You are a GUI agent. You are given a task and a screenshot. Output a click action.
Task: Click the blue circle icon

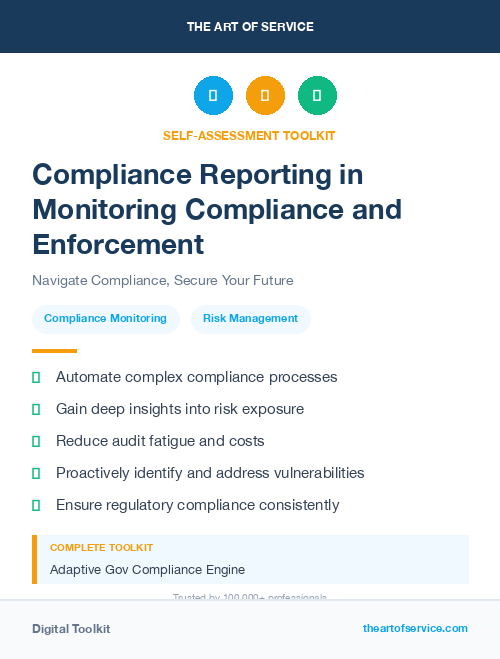(213, 95)
